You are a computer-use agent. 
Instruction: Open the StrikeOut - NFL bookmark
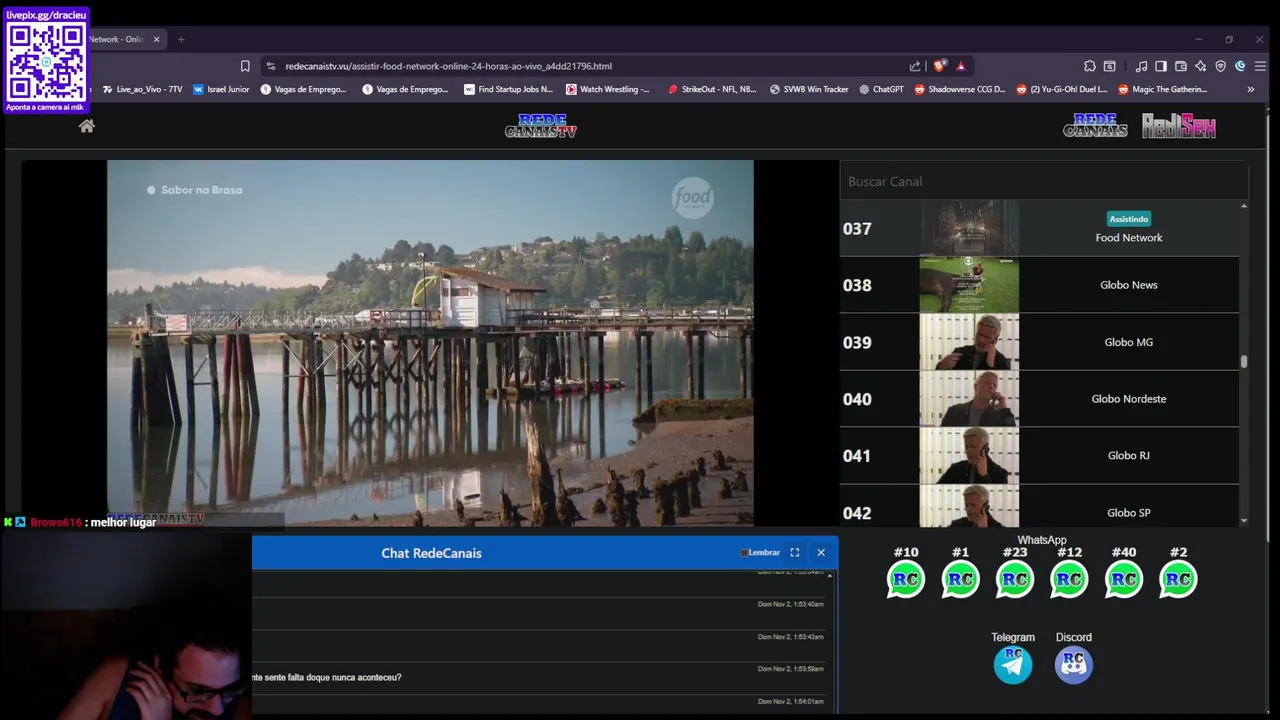point(712,89)
